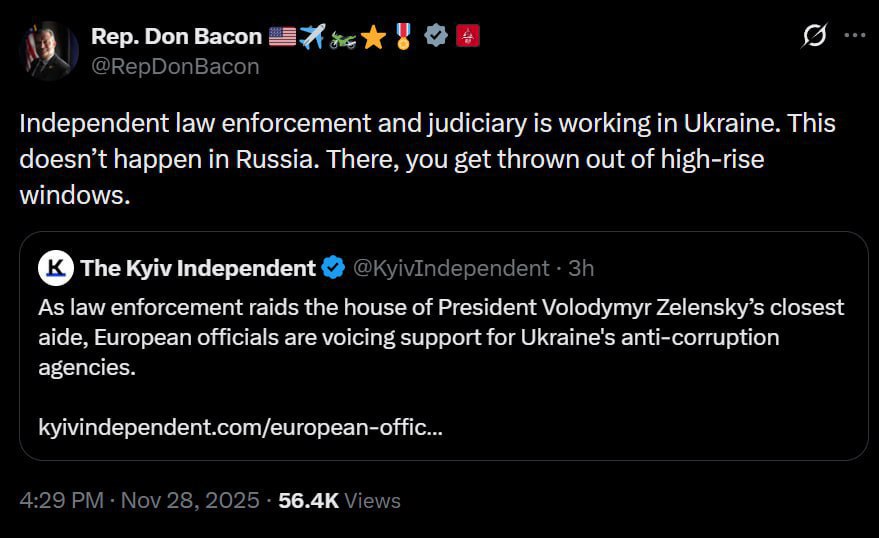The height and width of the screenshot is (538, 879).
Task: Click Kyiv Independent's blue verified checkmark
Action: coord(333,268)
